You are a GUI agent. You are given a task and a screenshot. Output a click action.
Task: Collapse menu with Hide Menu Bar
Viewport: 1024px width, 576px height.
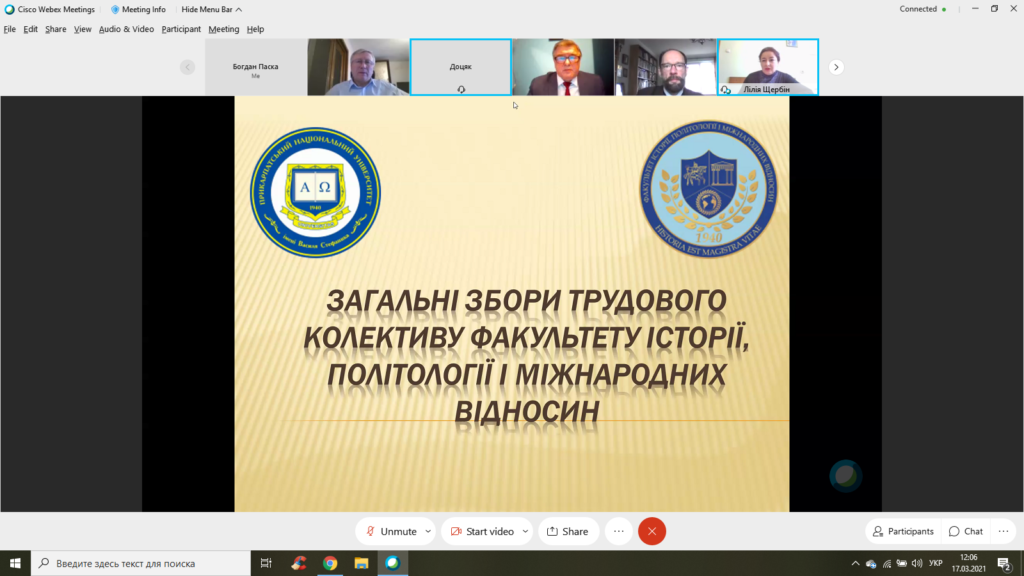pos(210,9)
